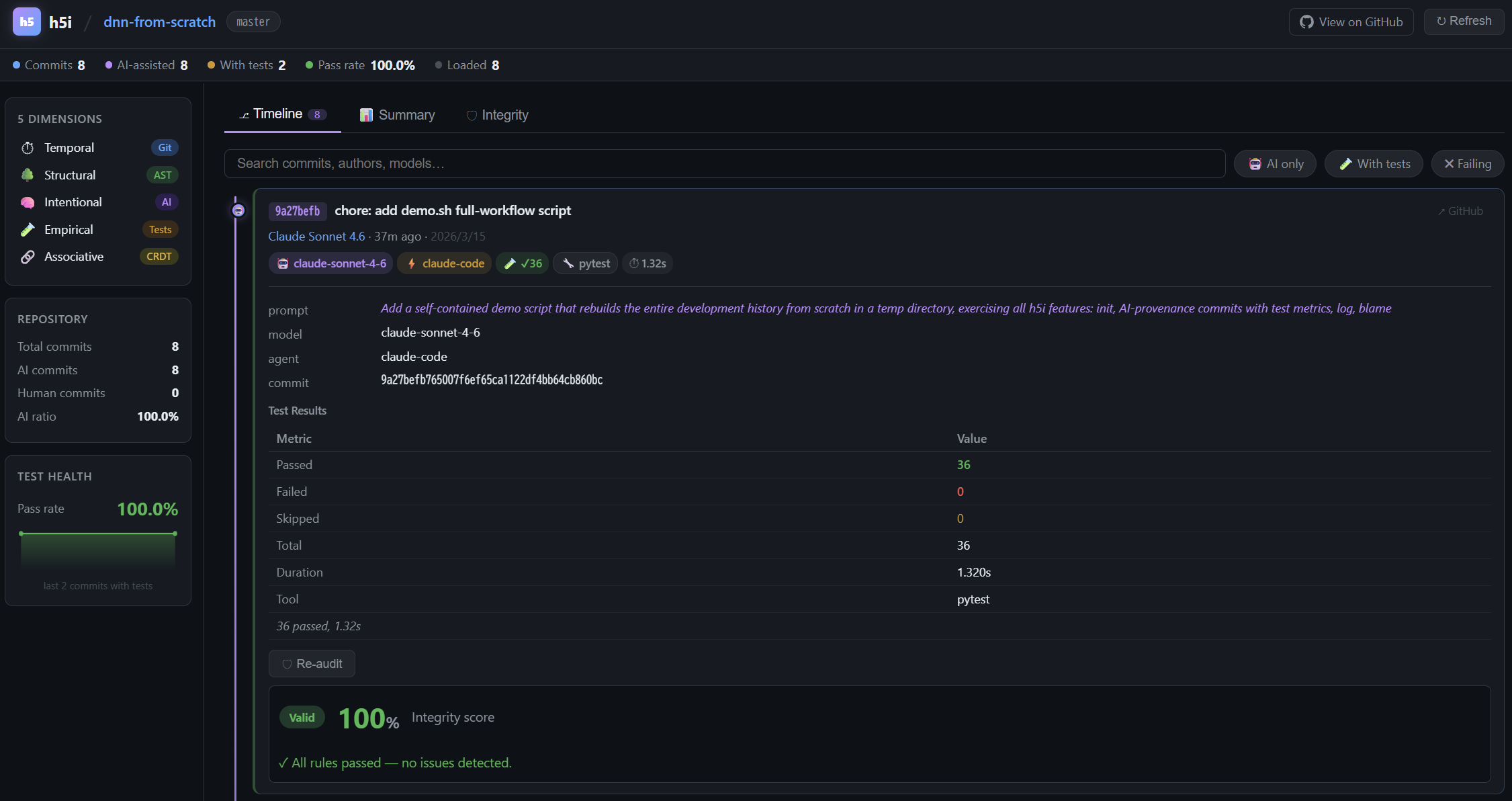Click the Structural AST dimension icon
The image size is (1512, 801).
28,175
